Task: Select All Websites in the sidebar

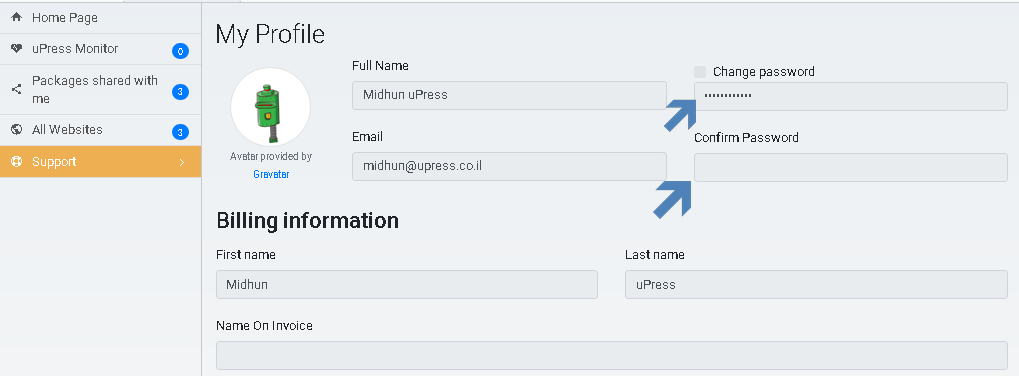Action: tap(101, 130)
